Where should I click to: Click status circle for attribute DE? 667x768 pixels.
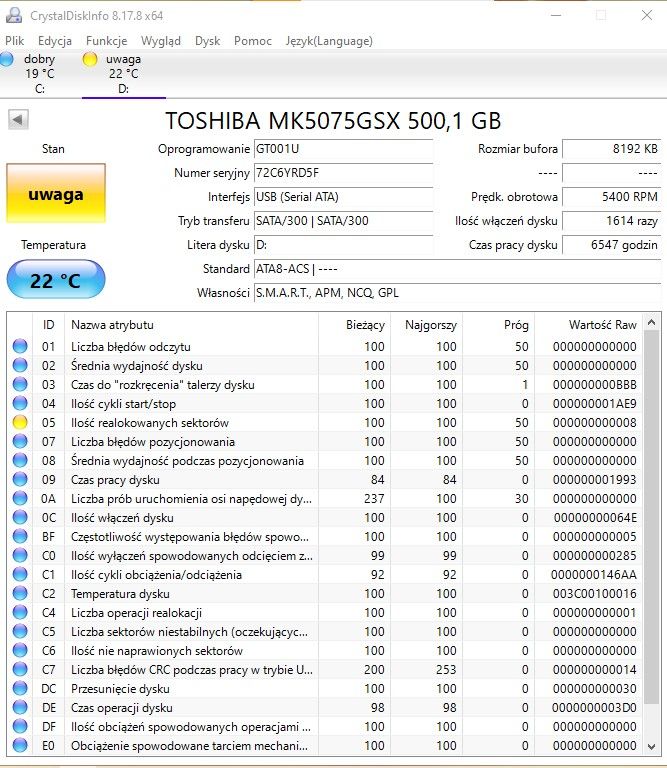tap(20, 707)
